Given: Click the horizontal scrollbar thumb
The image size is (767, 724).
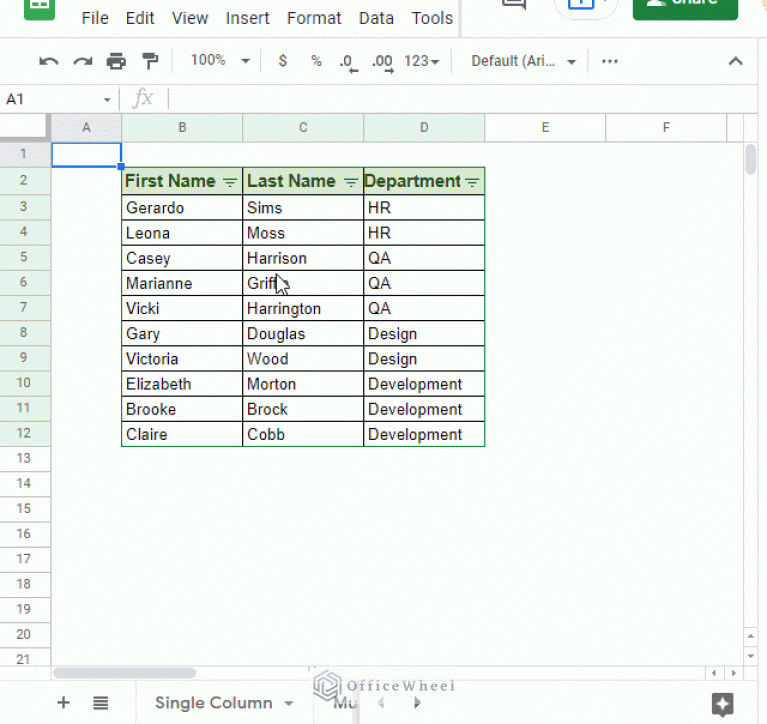Looking at the screenshot, I should [125, 673].
